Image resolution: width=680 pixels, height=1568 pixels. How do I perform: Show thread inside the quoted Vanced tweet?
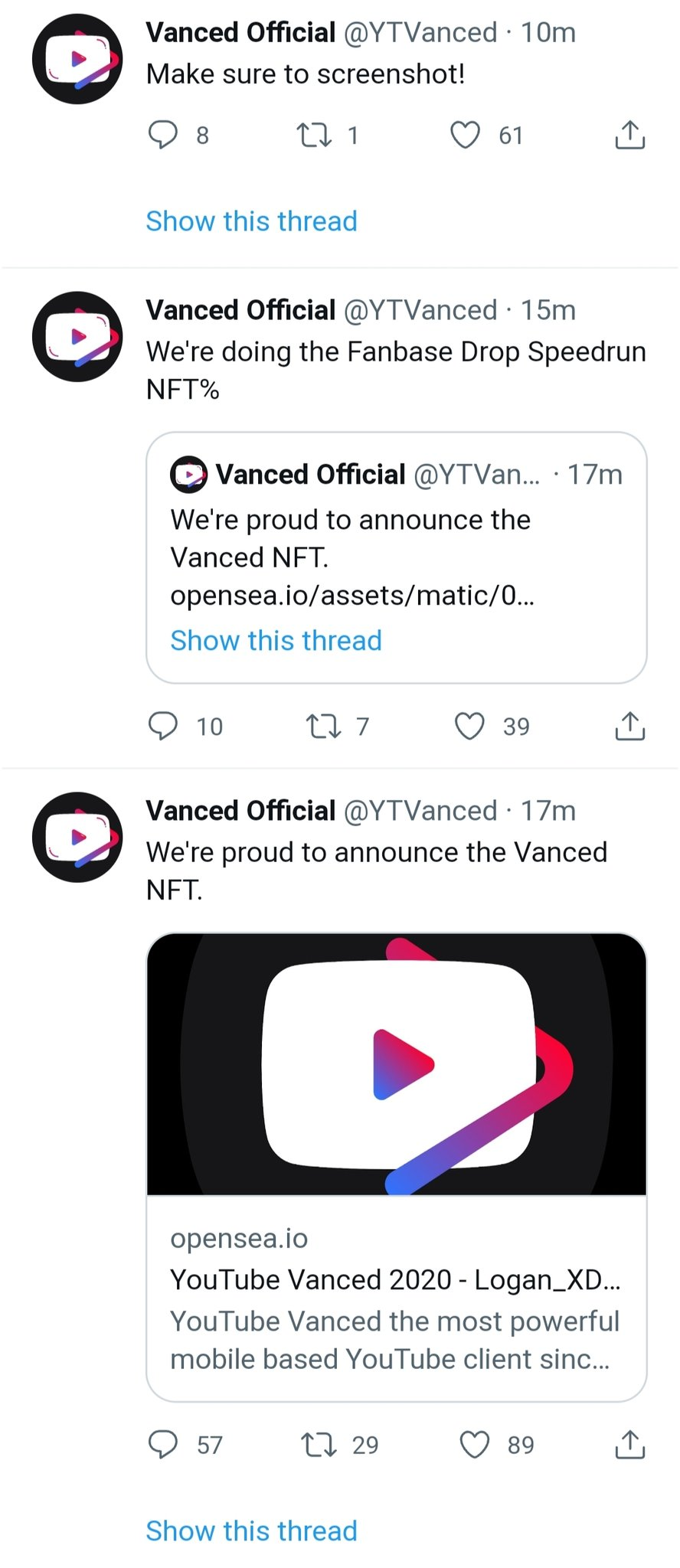tap(276, 640)
